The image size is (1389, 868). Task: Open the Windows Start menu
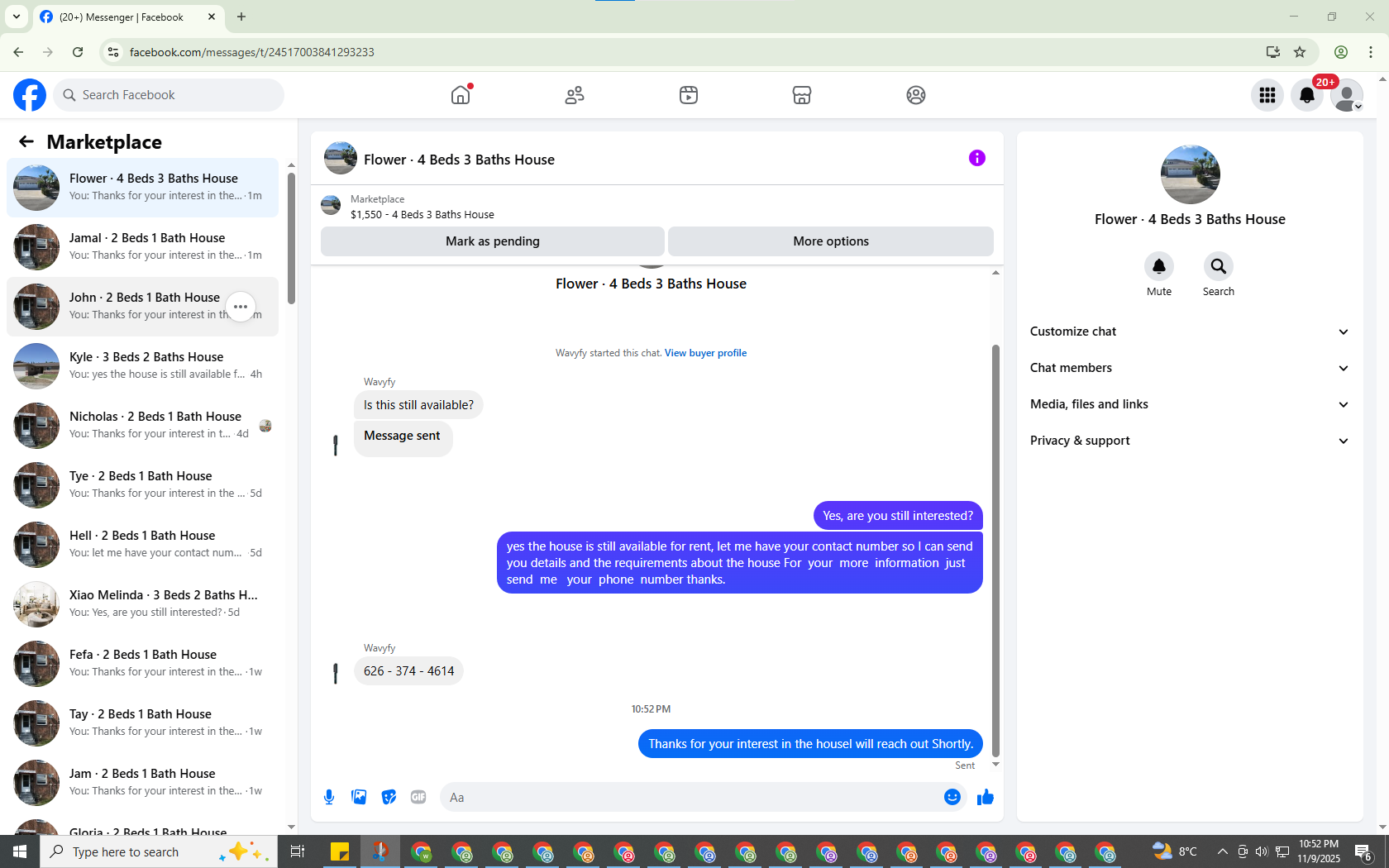[20, 851]
